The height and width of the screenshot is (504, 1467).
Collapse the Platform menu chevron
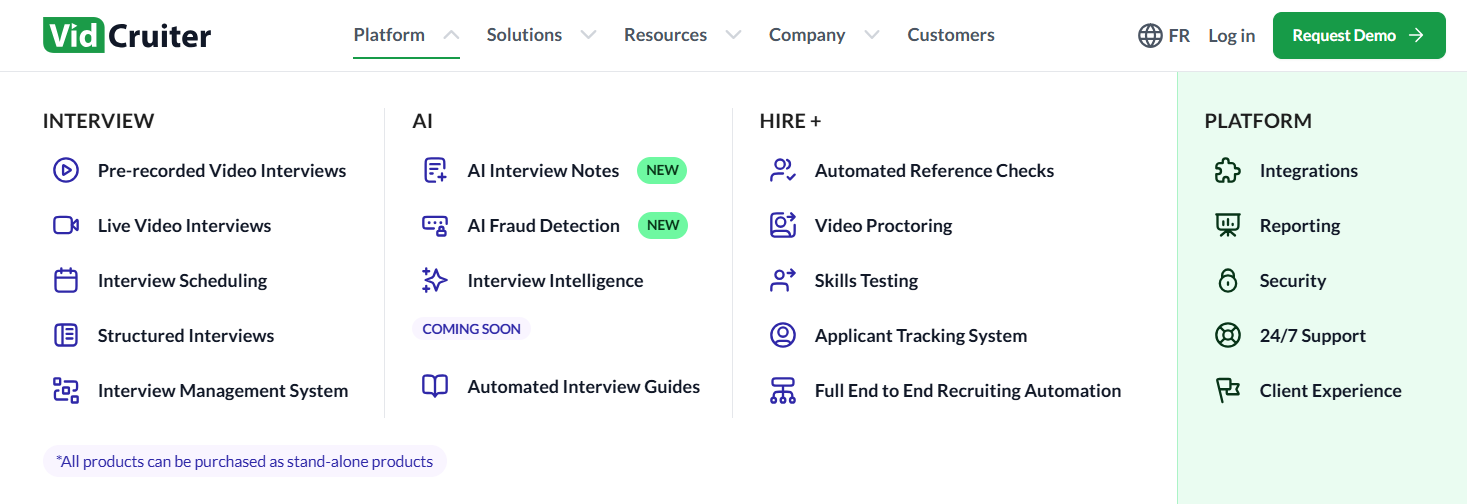coord(451,35)
